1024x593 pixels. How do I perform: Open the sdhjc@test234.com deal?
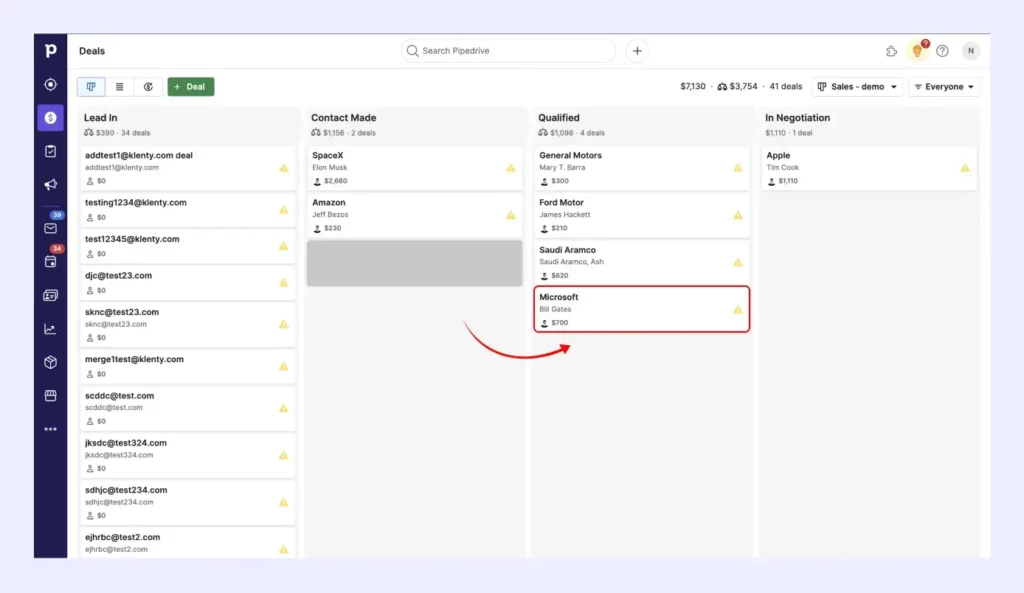pos(187,502)
